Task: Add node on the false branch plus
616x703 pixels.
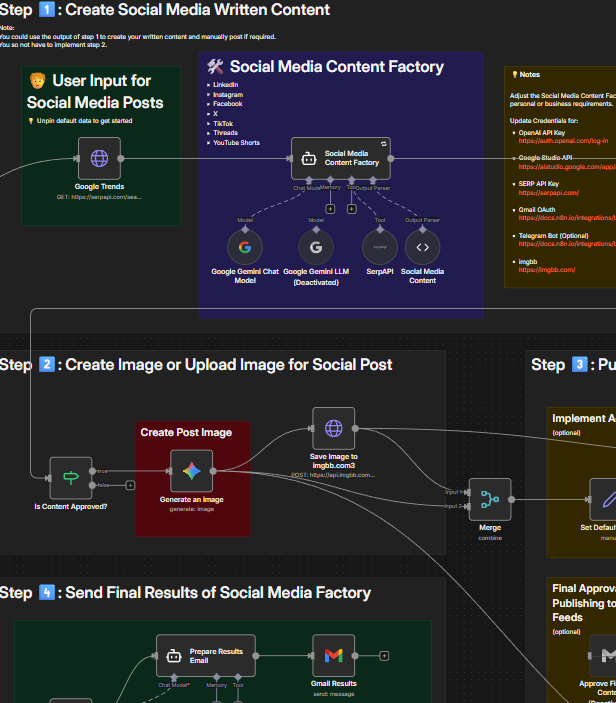Action: tap(130, 485)
